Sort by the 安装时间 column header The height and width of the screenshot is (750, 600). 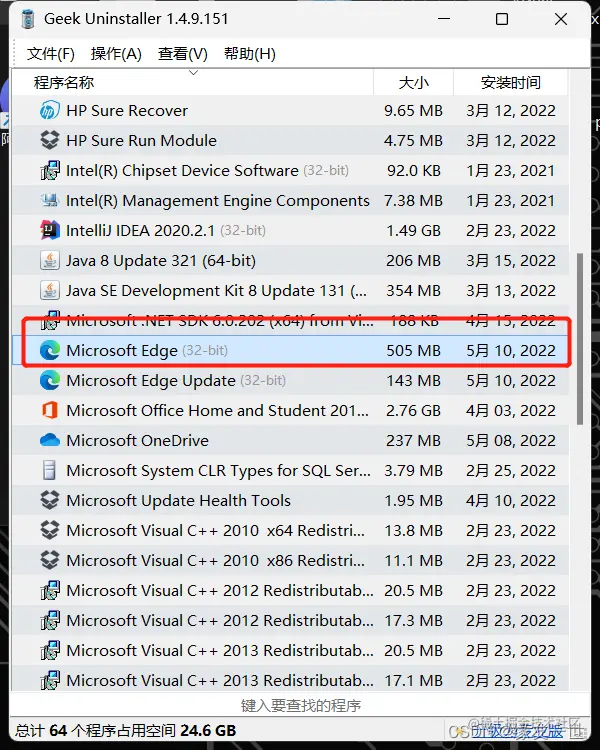click(511, 82)
